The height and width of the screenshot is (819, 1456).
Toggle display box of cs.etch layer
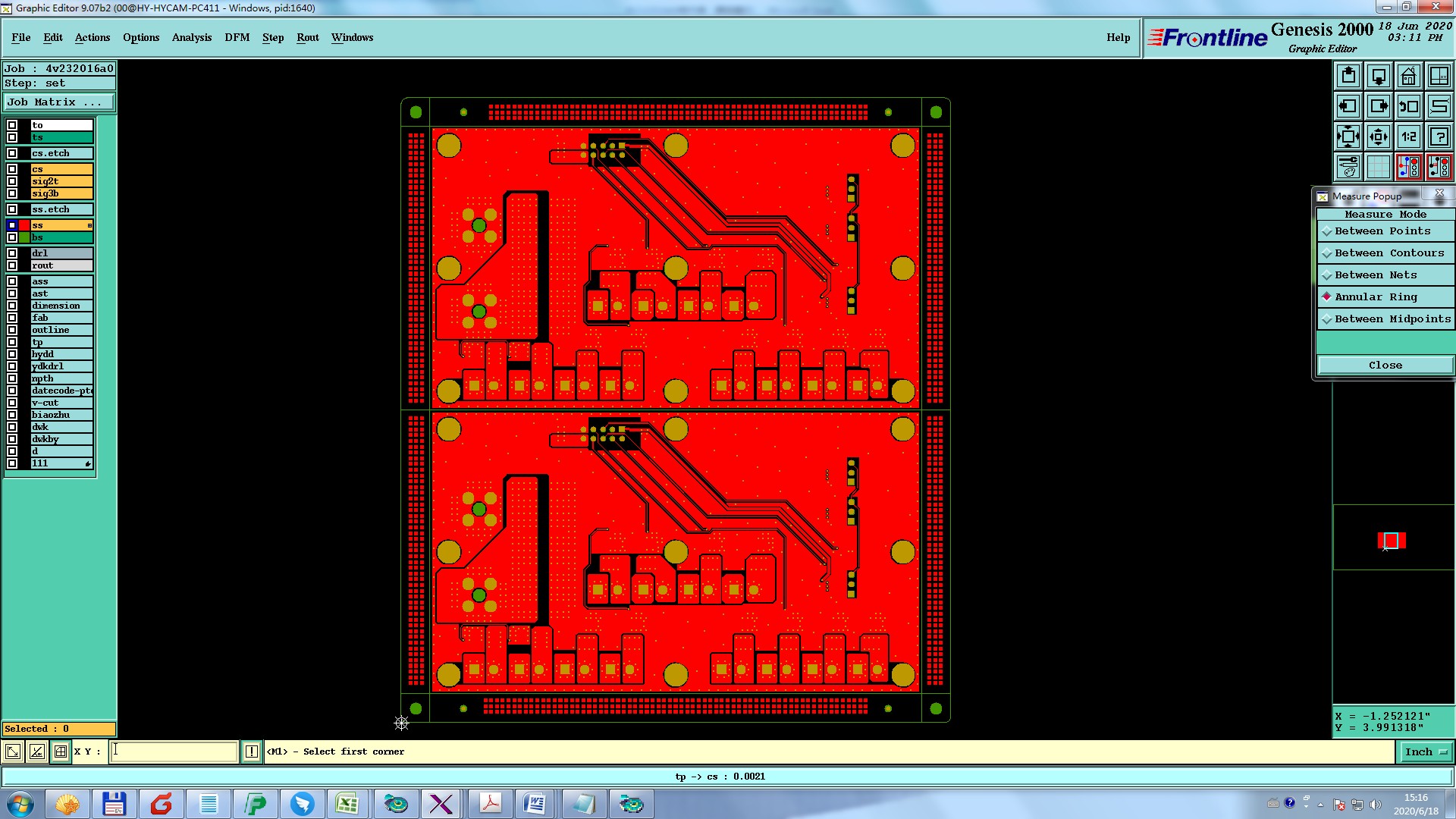pyautogui.click(x=12, y=153)
